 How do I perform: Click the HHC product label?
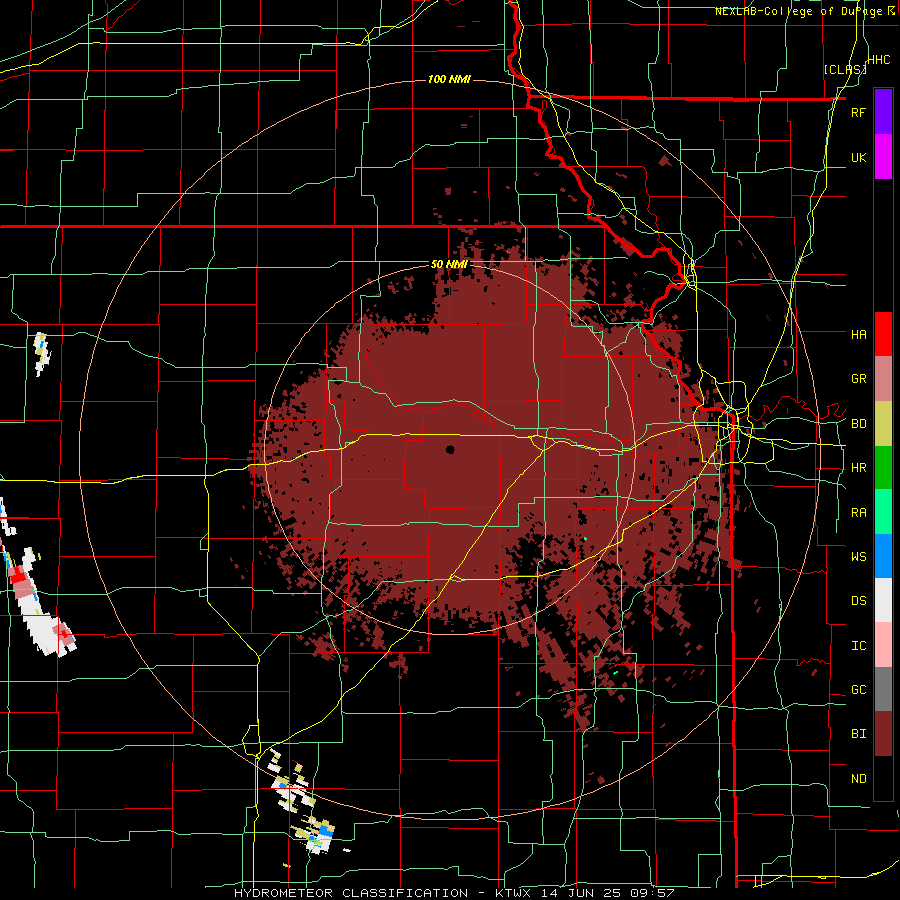879,60
